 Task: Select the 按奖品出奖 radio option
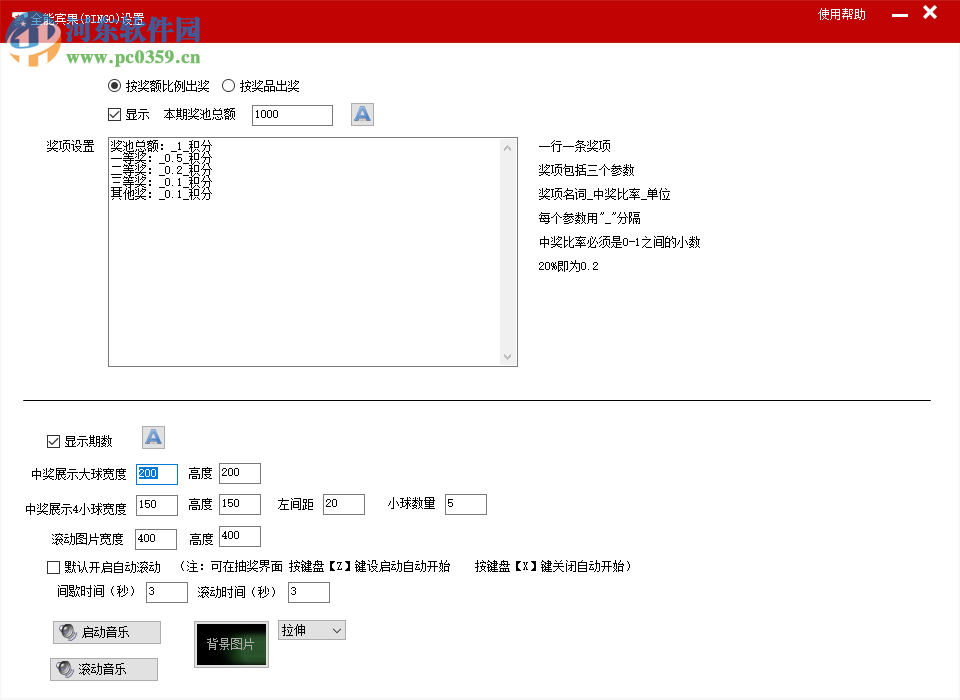tap(228, 86)
